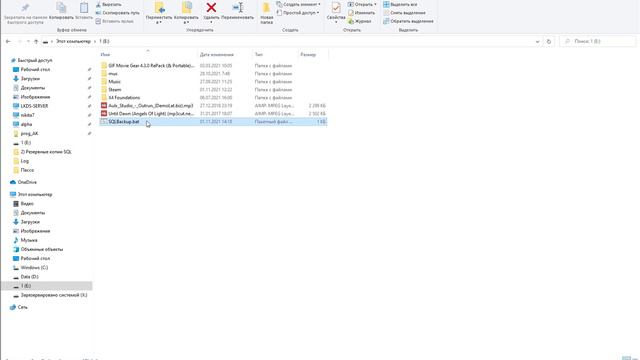The image size is (640, 360).
Task: Click the Pin to Quick access ribbon button
Action: pyautogui.click(x=24, y=13)
